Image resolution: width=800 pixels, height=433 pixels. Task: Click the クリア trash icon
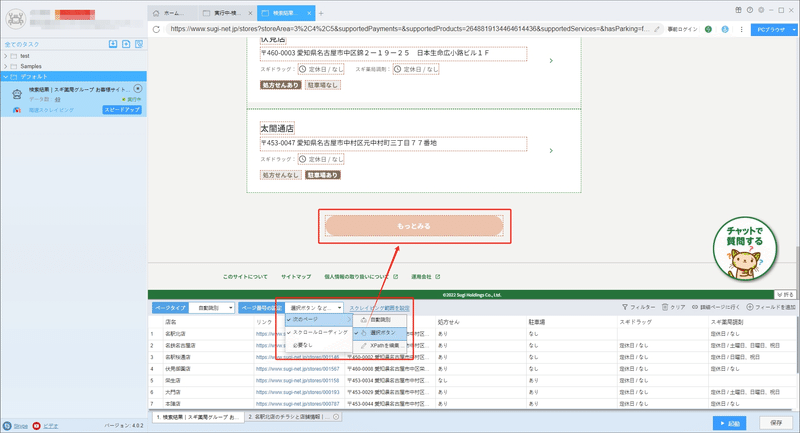tap(665, 307)
